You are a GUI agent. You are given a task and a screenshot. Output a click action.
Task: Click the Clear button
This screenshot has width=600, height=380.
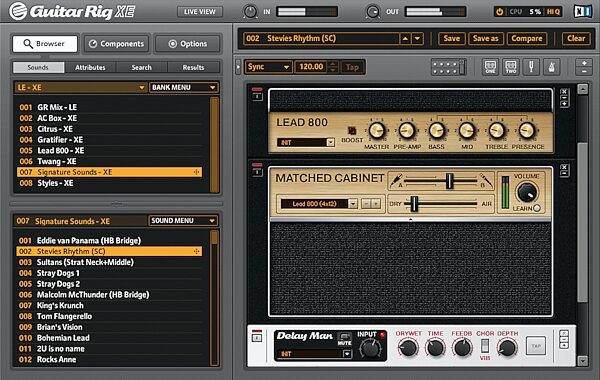pyautogui.click(x=576, y=38)
